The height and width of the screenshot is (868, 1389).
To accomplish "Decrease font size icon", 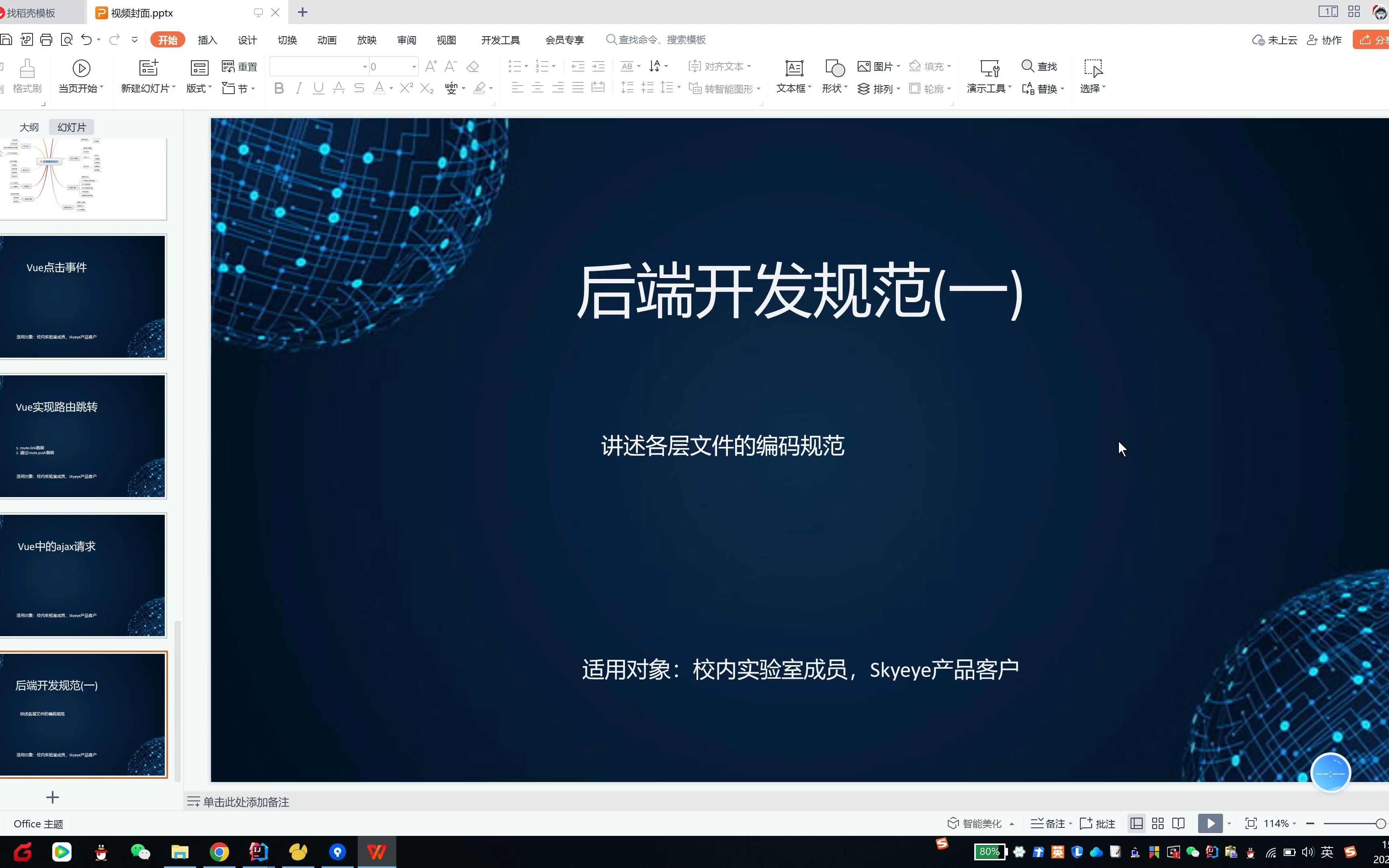I will [x=451, y=67].
